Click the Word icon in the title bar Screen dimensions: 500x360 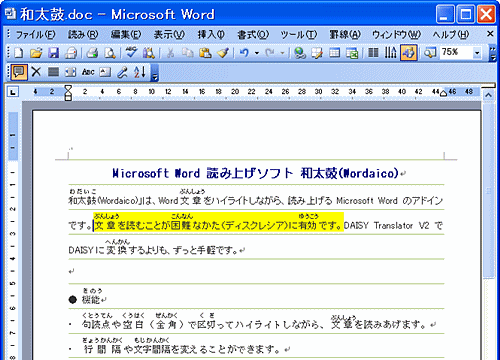(11, 14)
